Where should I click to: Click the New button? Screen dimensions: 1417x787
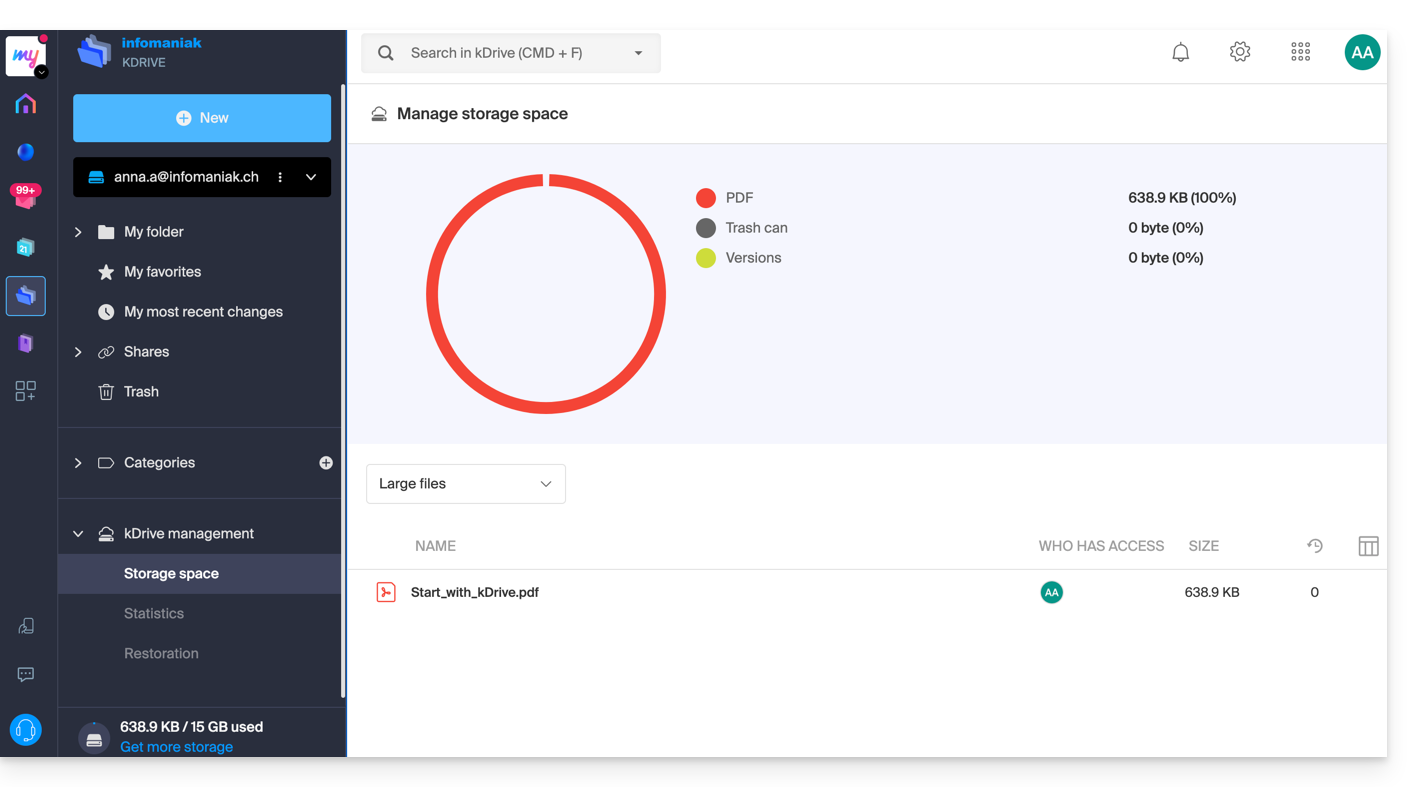click(x=202, y=118)
